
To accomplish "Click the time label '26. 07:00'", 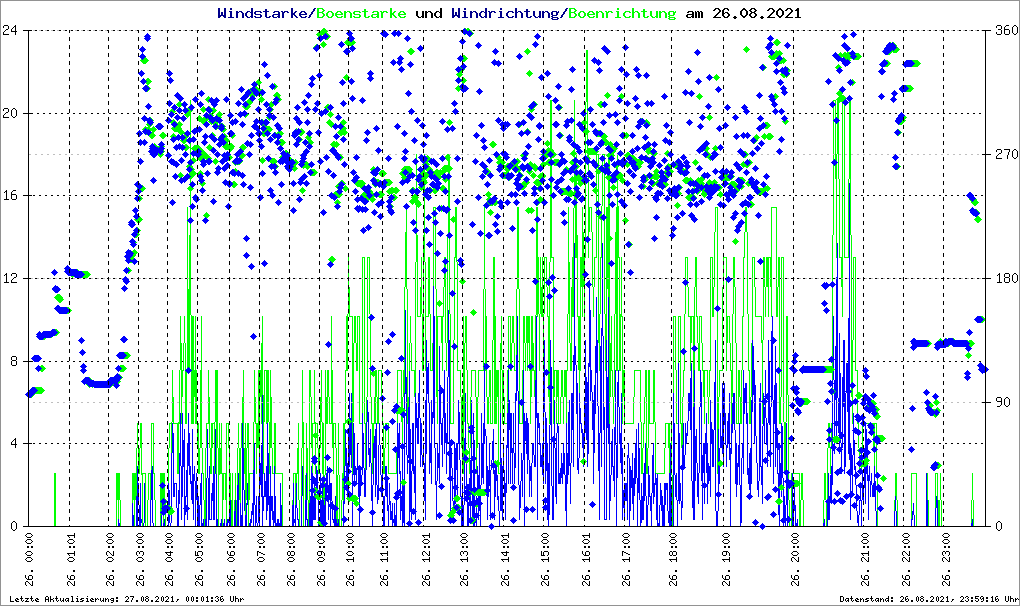I will point(261,560).
